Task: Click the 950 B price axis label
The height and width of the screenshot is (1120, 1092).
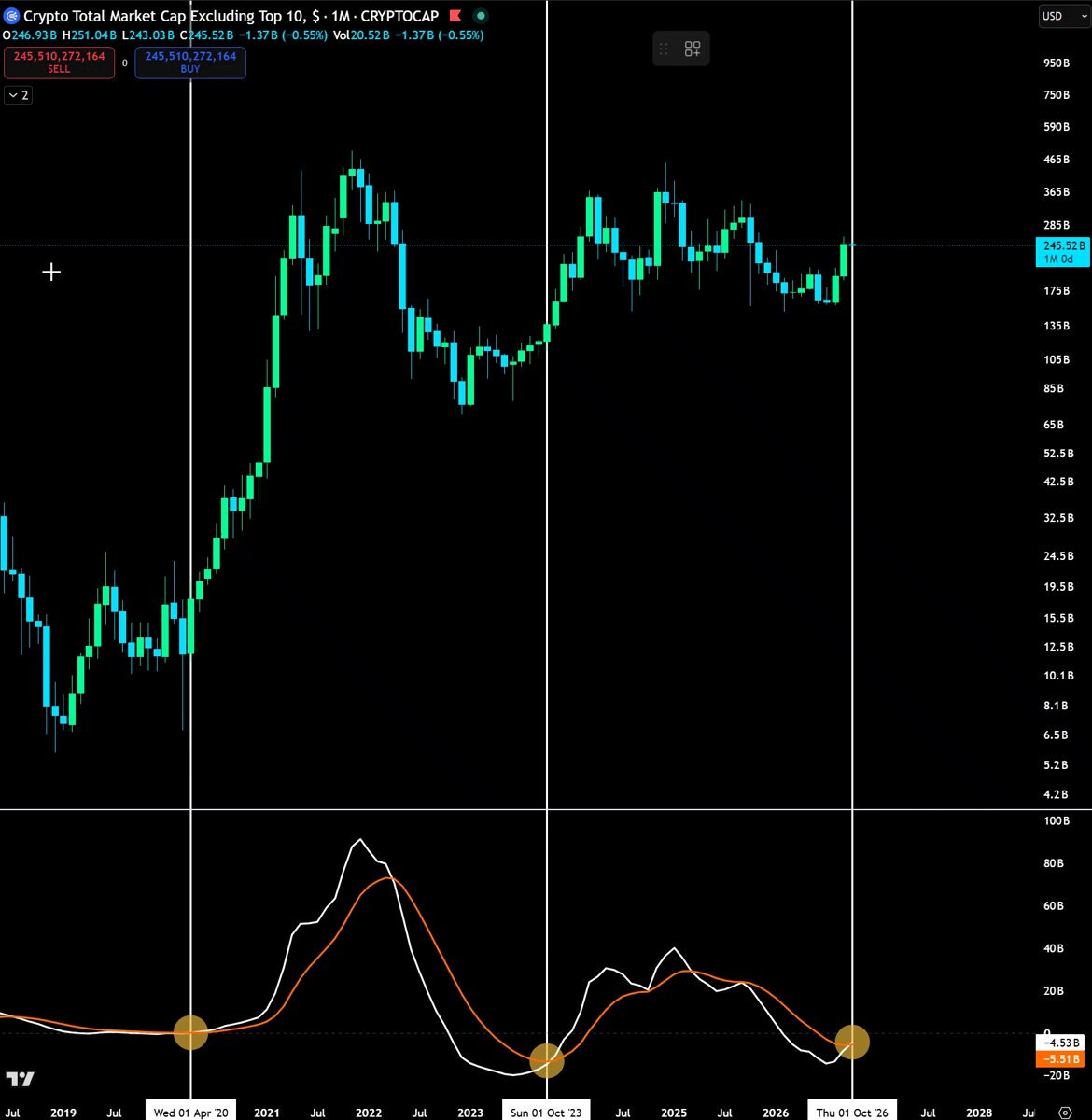Action: (1056, 63)
